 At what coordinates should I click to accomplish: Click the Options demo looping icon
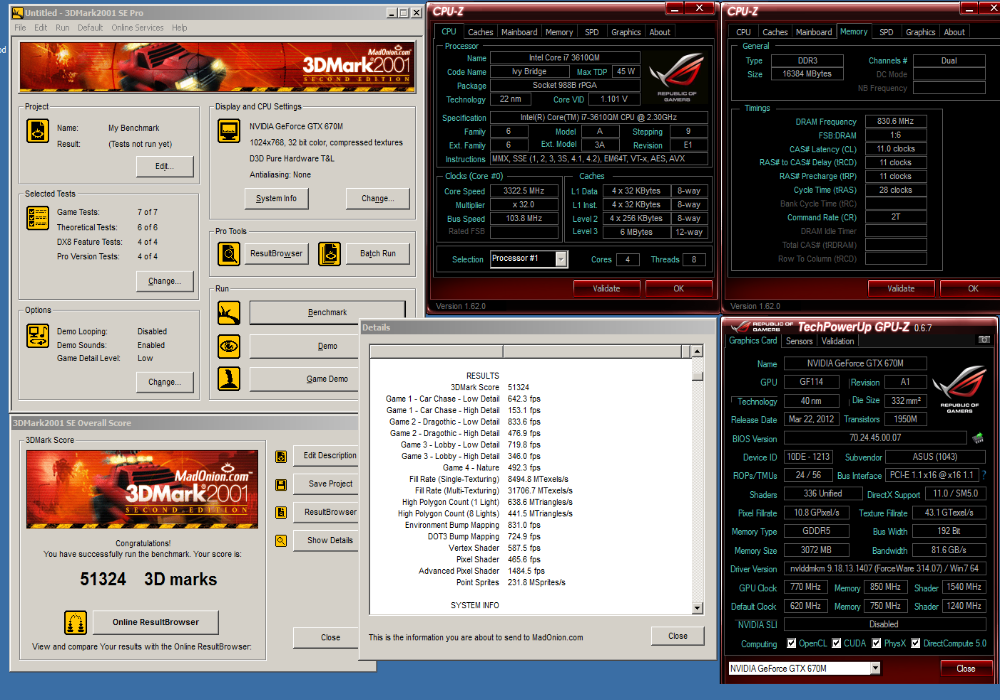coord(38,335)
